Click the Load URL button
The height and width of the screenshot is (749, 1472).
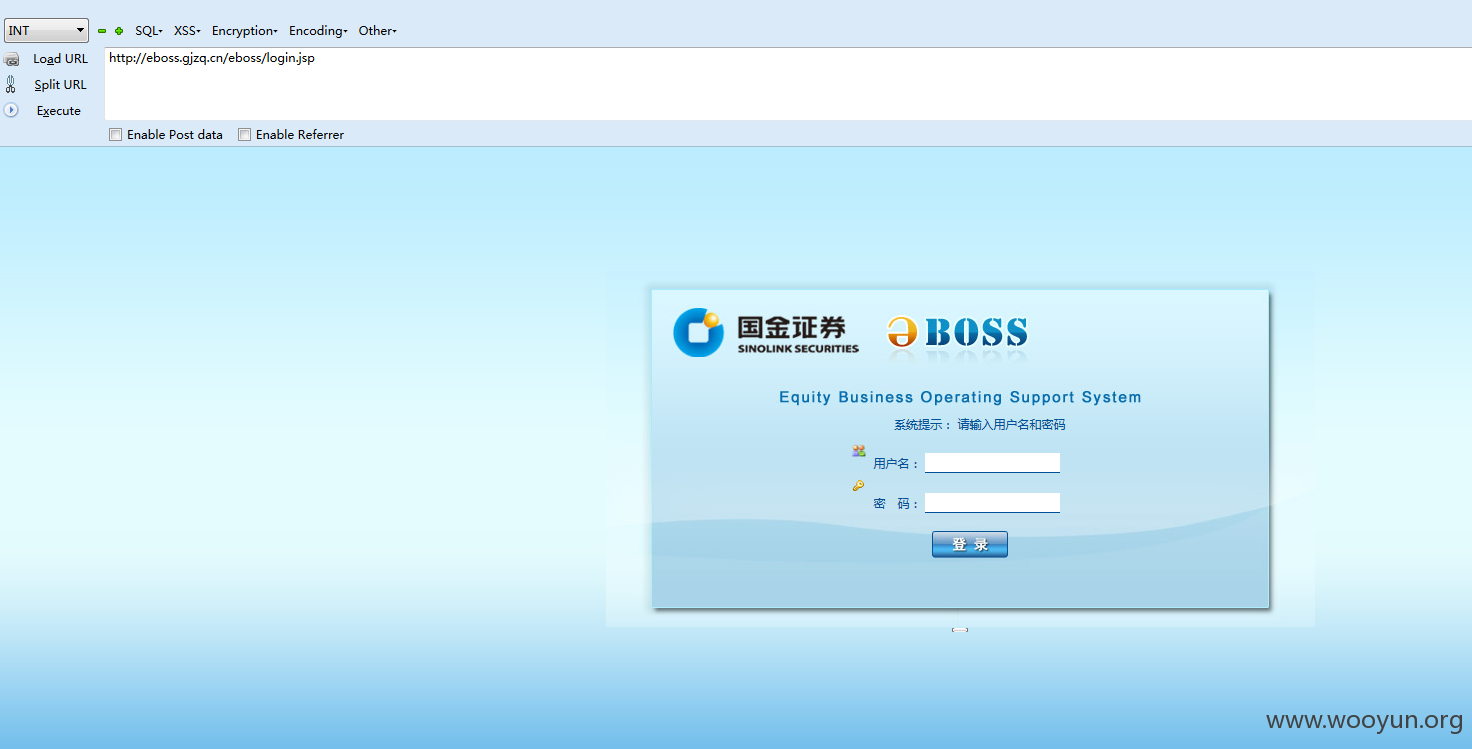[60, 59]
